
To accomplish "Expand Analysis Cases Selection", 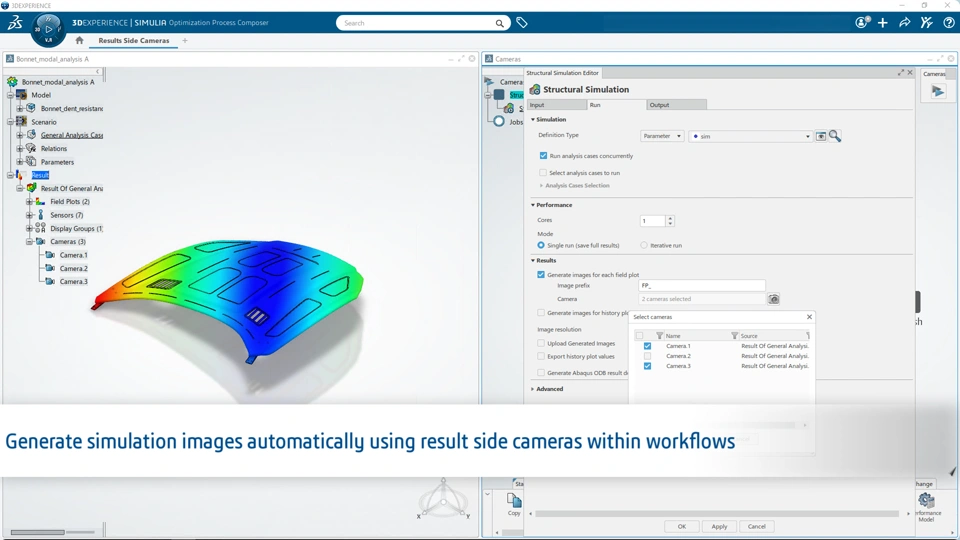I will pos(541,186).
